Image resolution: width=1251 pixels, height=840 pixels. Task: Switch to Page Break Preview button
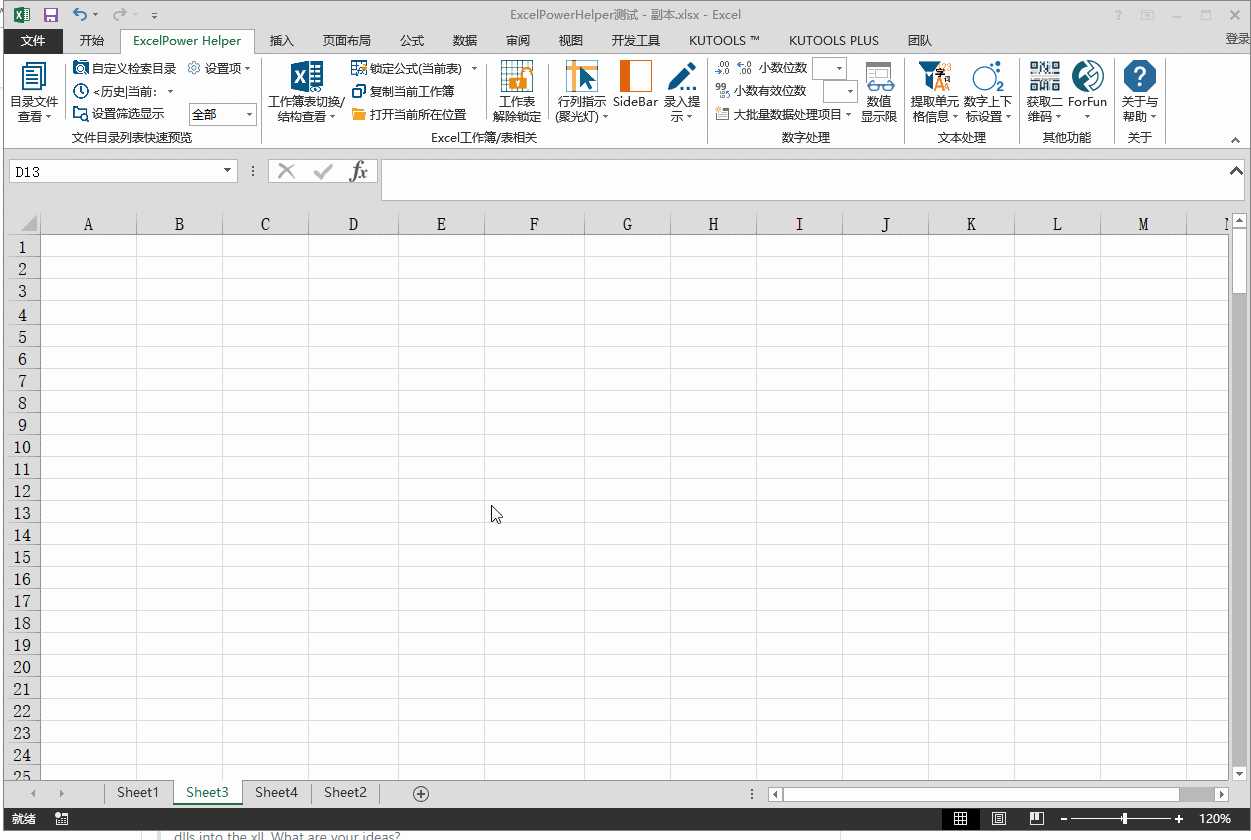[1036, 819]
